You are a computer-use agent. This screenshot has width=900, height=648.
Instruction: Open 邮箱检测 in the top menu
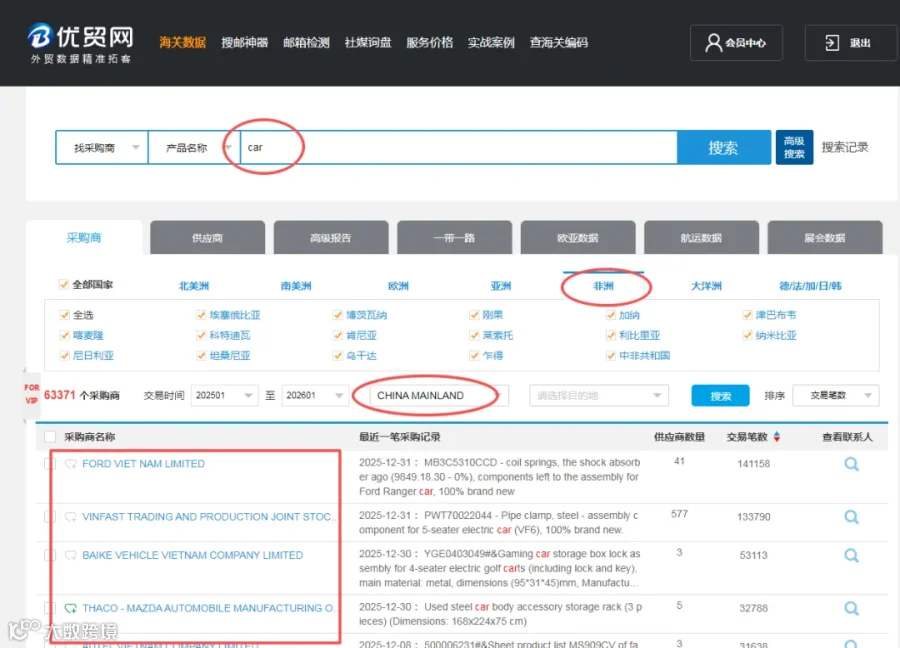click(x=306, y=42)
